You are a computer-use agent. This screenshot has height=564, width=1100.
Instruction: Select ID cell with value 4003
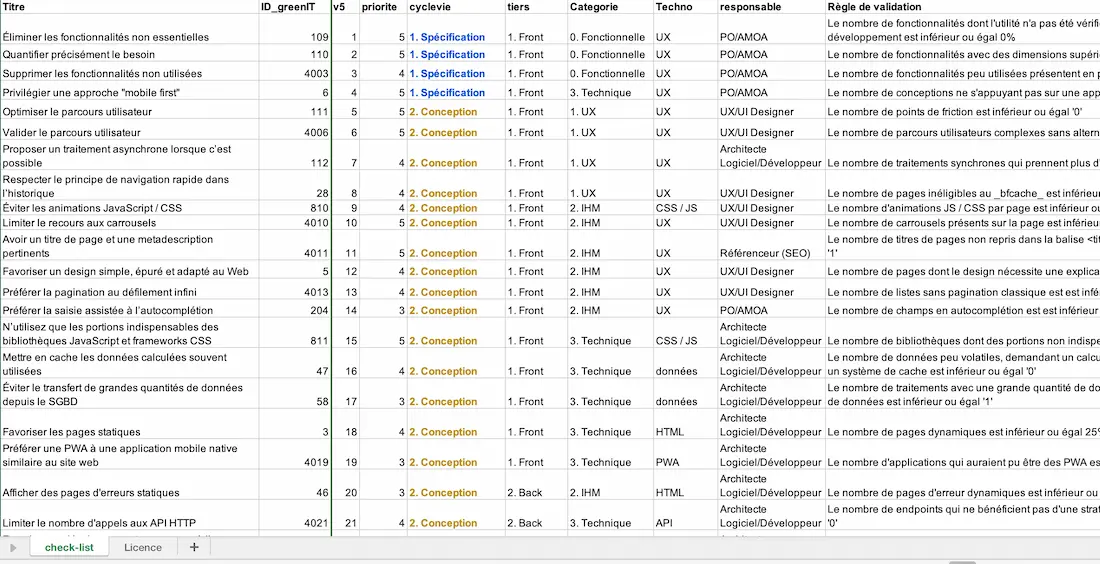[x=295, y=73]
